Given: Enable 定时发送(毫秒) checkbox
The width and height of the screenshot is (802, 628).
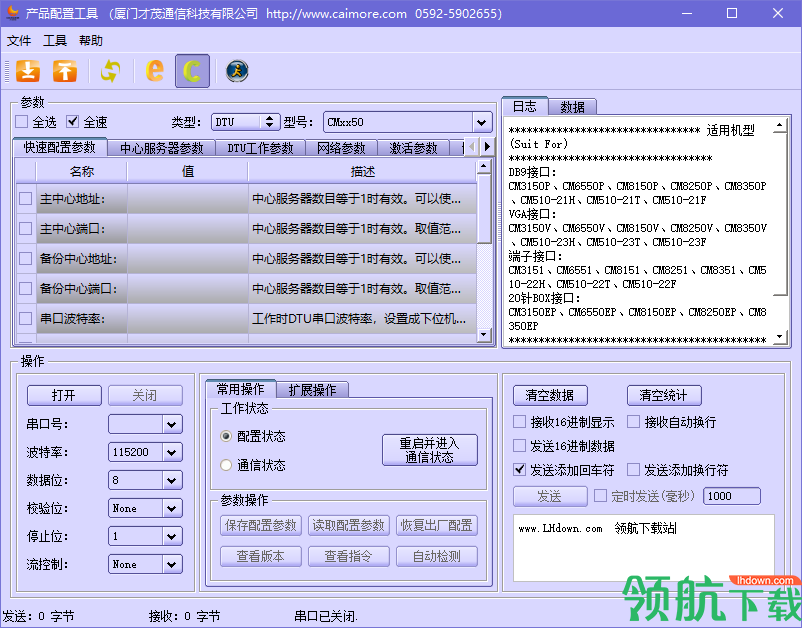Looking at the screenshot, I should click(x=600, y=496).
